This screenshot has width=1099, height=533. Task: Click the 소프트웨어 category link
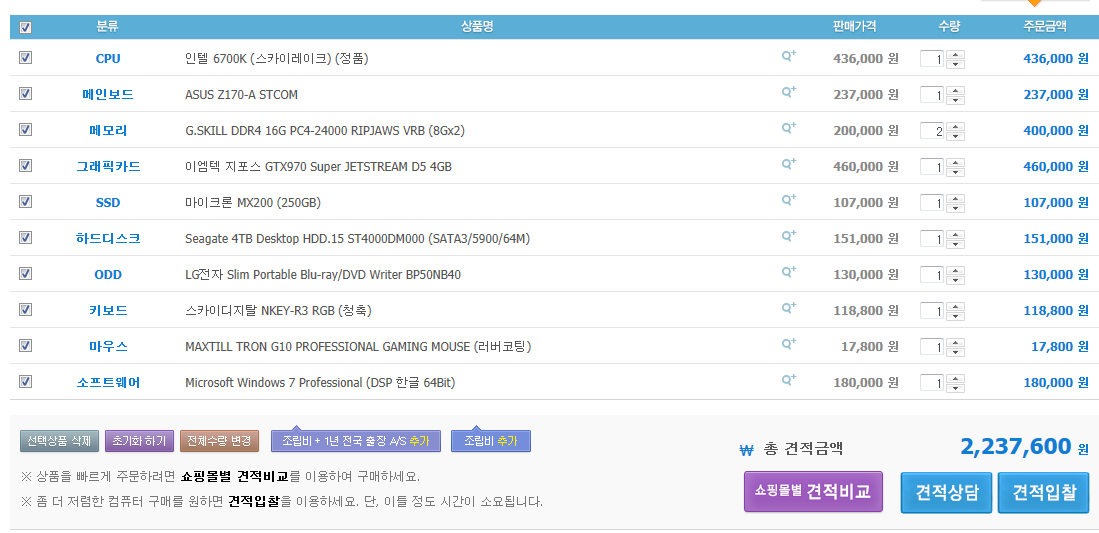[108, 383]
